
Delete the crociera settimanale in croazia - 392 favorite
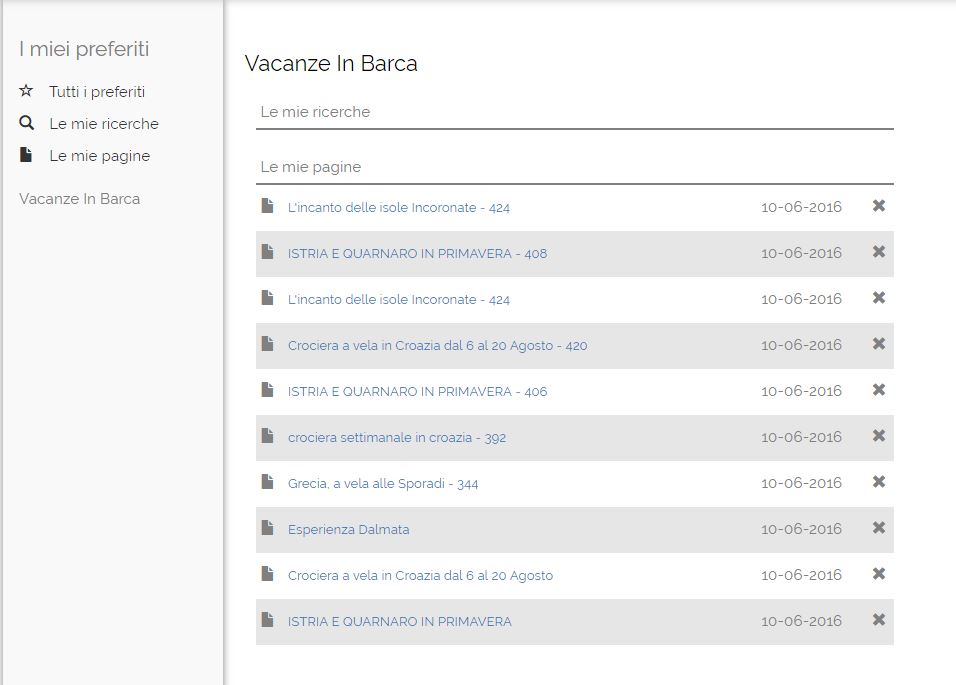tap(879, 436)
